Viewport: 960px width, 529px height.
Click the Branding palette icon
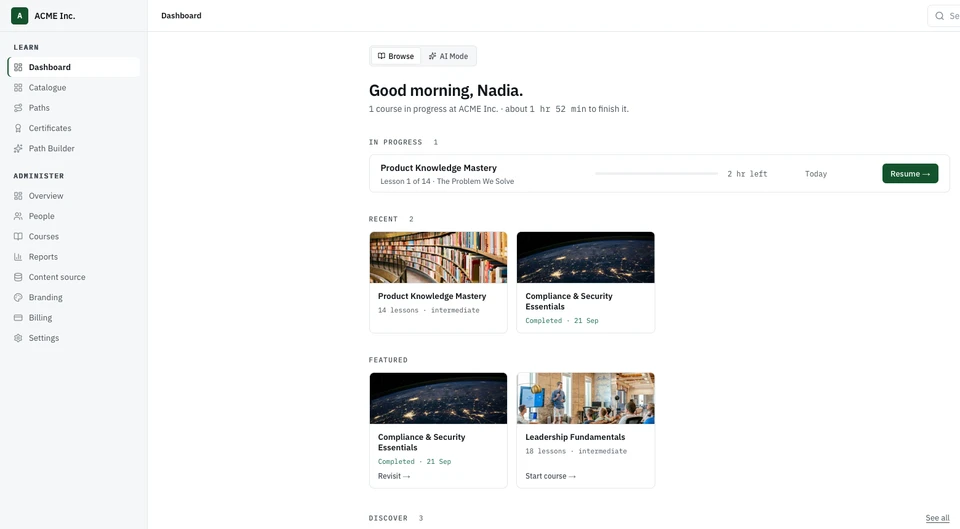click(18, 297)
